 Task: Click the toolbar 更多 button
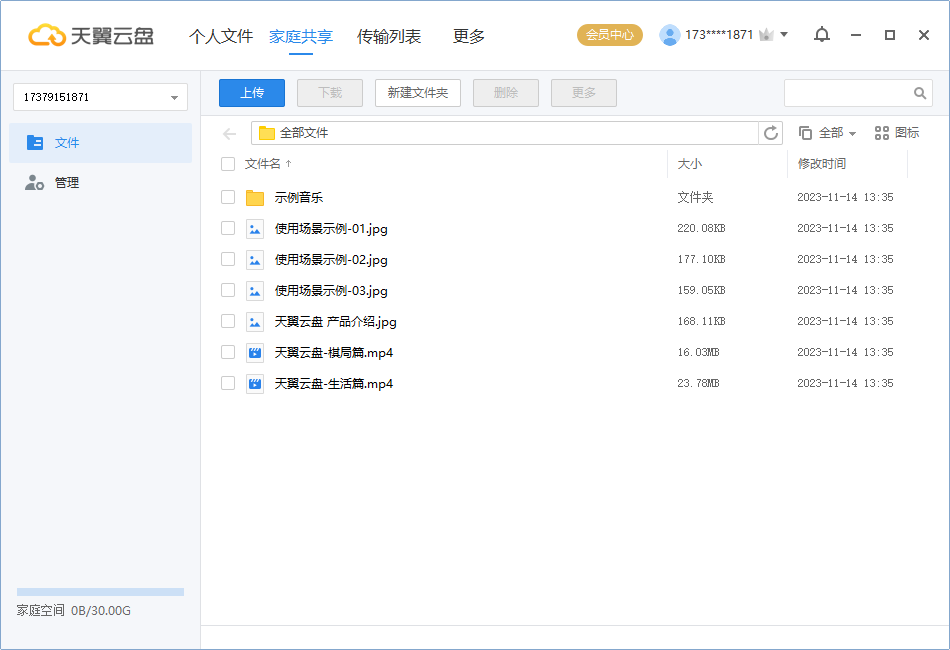[x=584, y=93]
